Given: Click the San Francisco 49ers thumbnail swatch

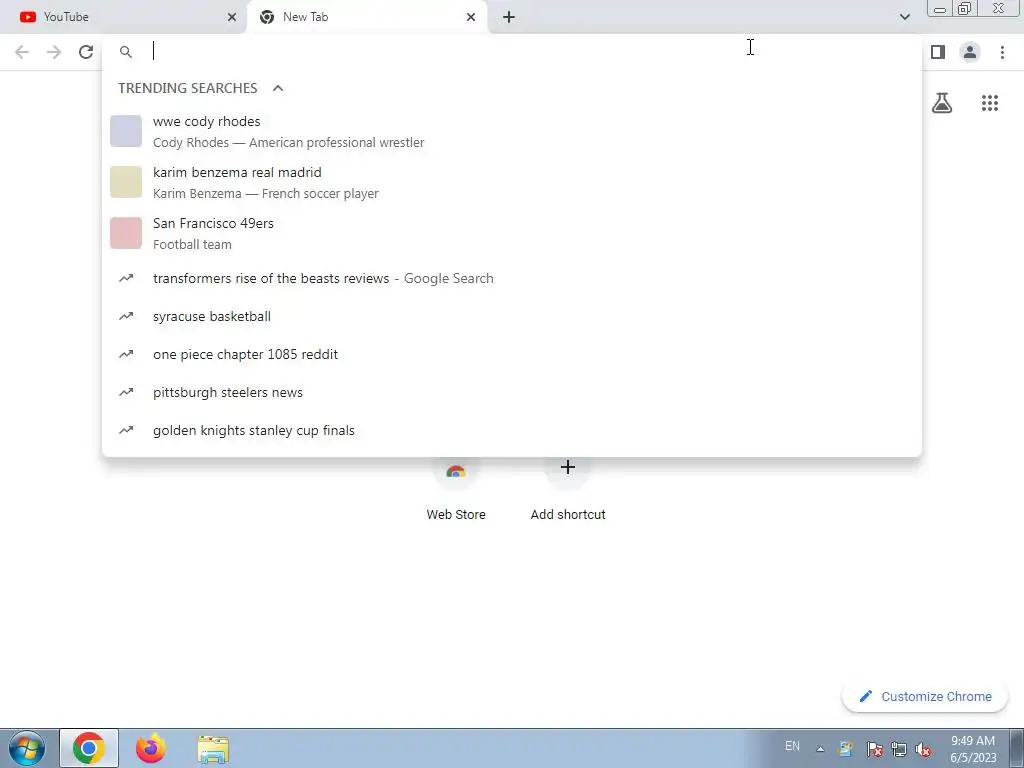Looking at the screenshot, I should pyautogui.click(x=126, y=232).
